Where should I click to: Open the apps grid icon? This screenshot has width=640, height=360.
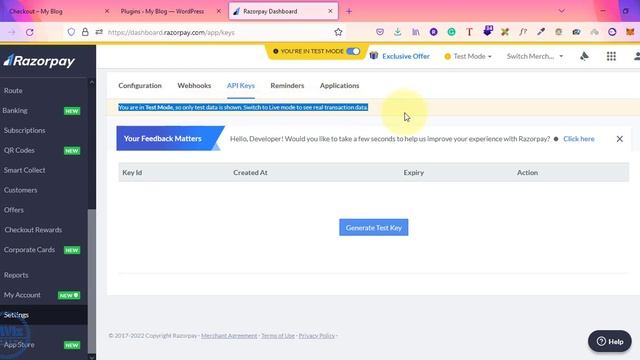click(x=611, y=56)
